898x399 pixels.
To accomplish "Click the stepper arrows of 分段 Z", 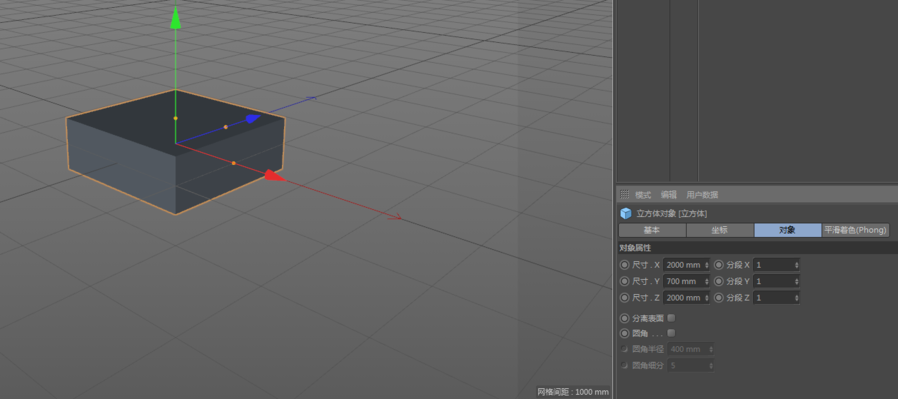I will [796, 298].
